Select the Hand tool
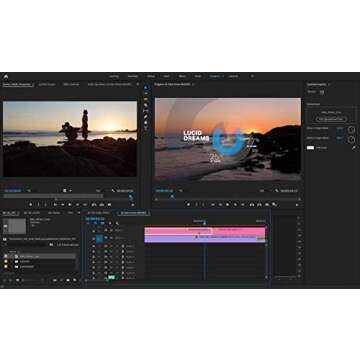 (146, 122)
